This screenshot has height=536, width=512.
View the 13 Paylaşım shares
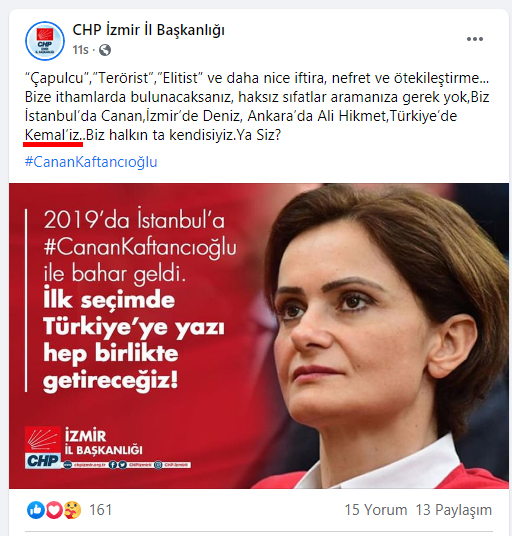pos(454,510)
